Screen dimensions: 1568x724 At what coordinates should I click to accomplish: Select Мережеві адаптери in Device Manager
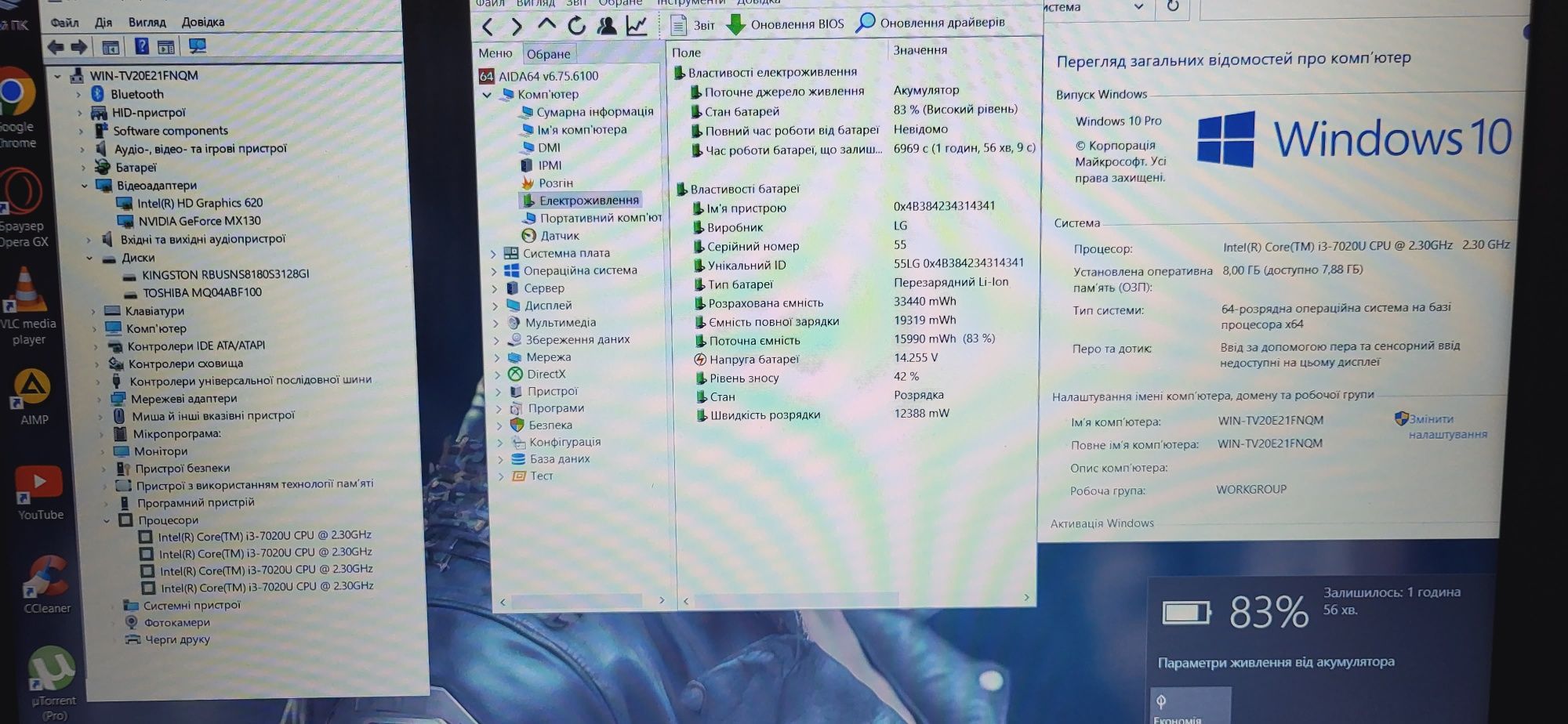(x=173, y=399)
